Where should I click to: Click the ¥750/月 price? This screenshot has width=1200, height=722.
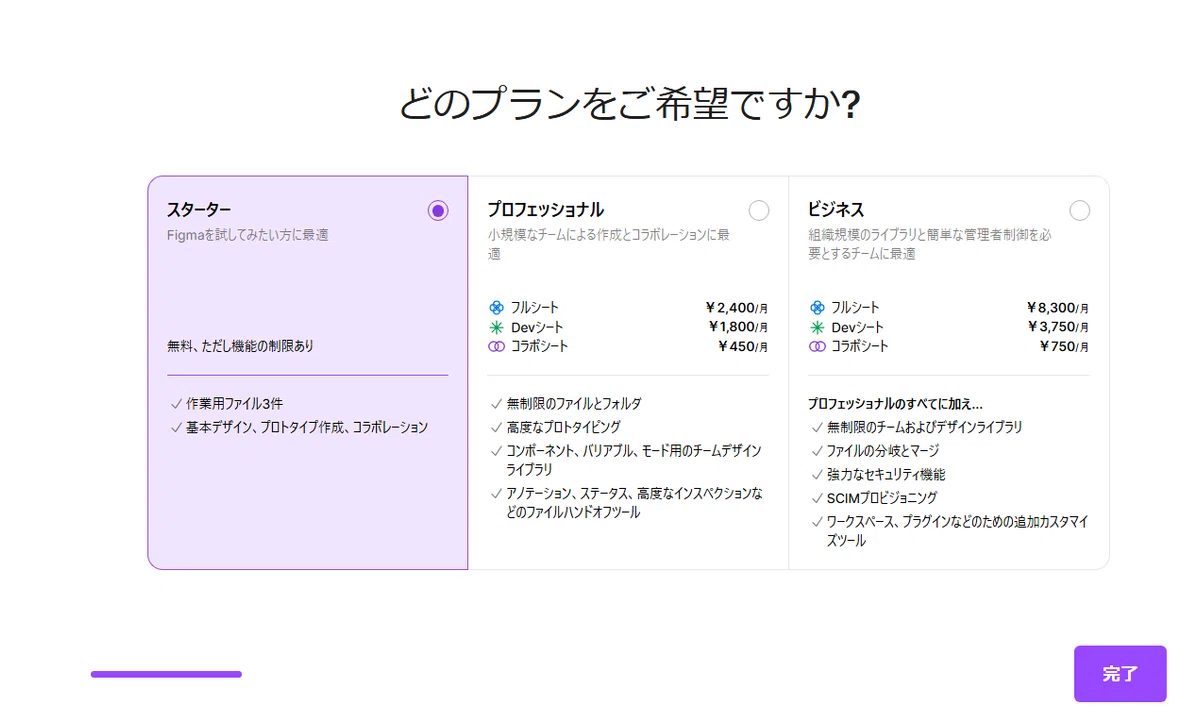(1065, 346)
